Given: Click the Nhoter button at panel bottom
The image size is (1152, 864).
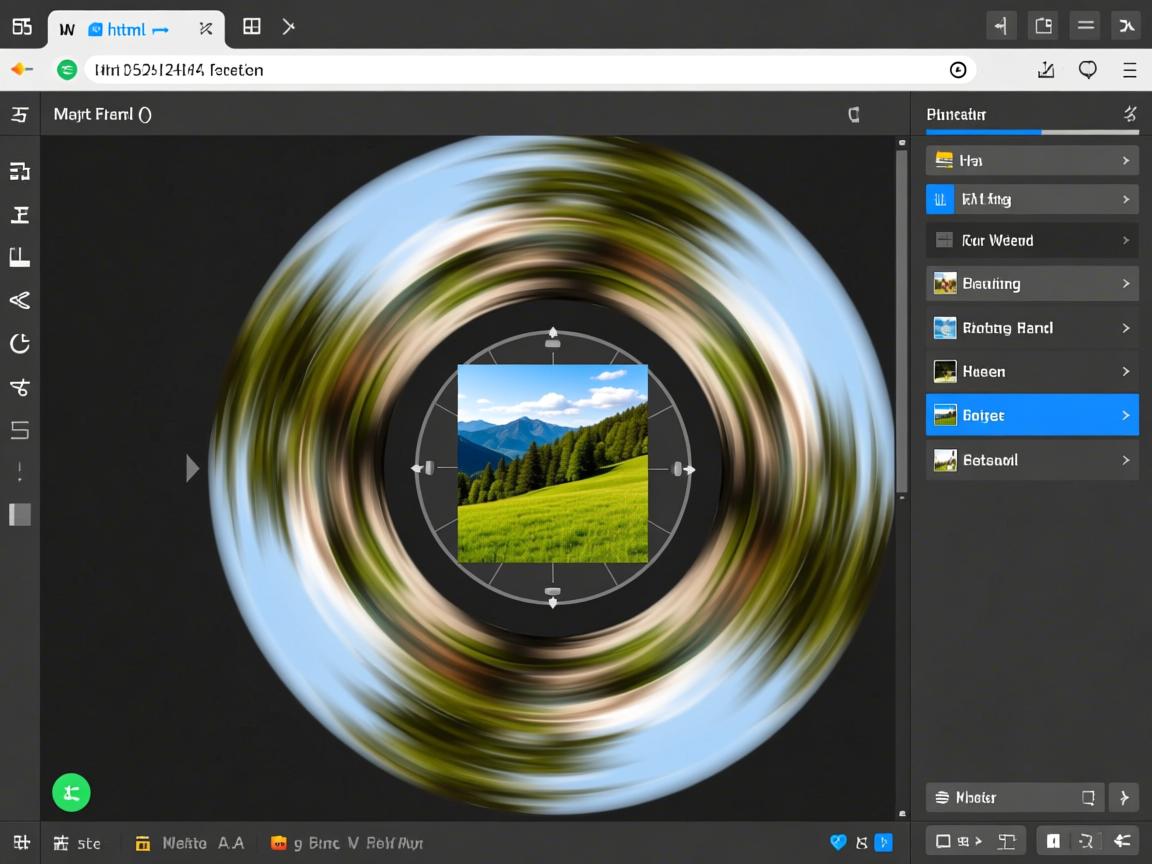Looking at the screenshot, I should [x=1014, y=797].
